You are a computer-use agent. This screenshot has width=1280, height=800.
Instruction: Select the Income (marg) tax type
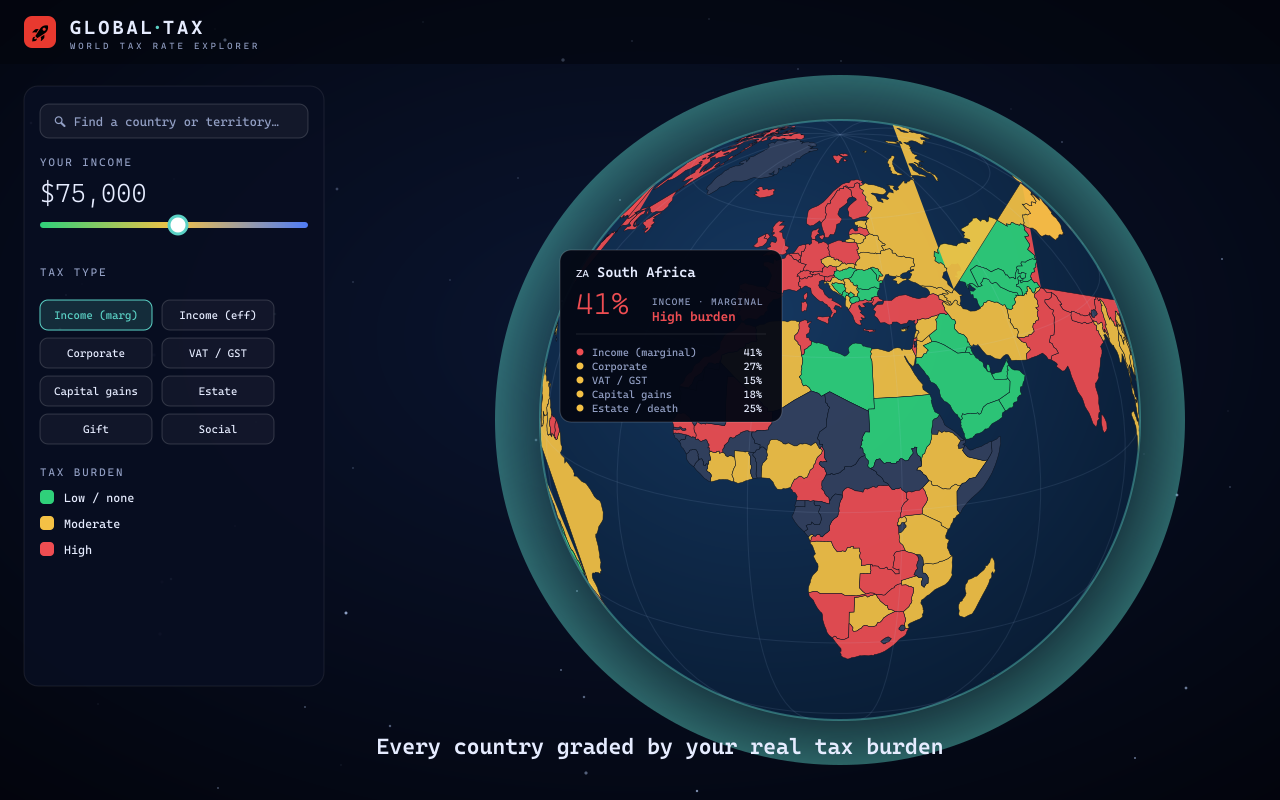(96, 315)
